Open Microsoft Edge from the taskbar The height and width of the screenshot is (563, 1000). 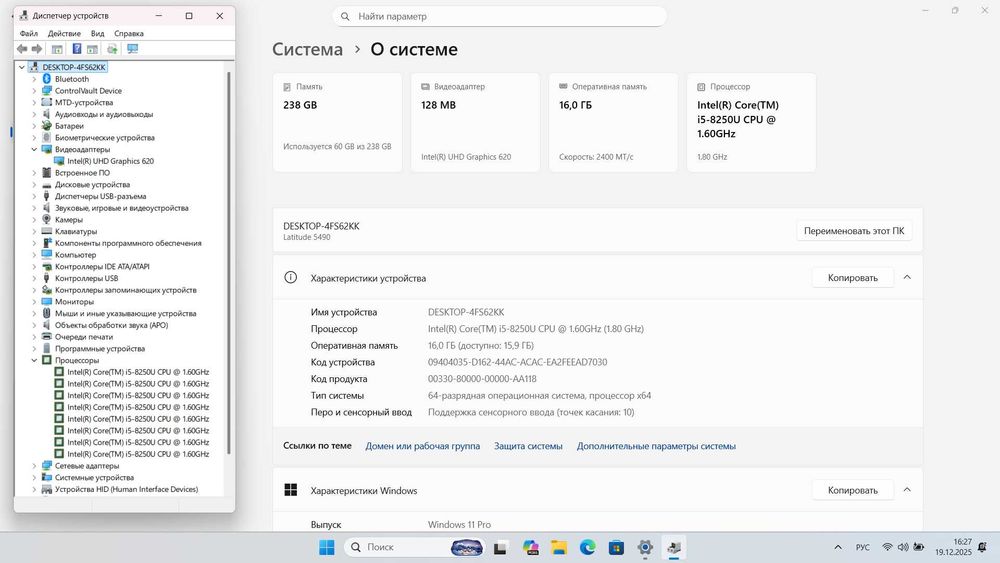pyautogui.click(x=587, y=547)
